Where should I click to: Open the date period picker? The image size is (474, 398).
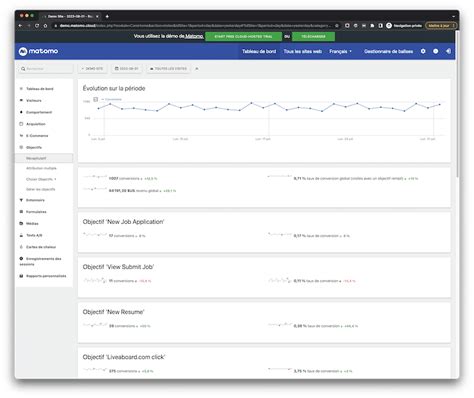pyautogui.click(x=126, y=69)
